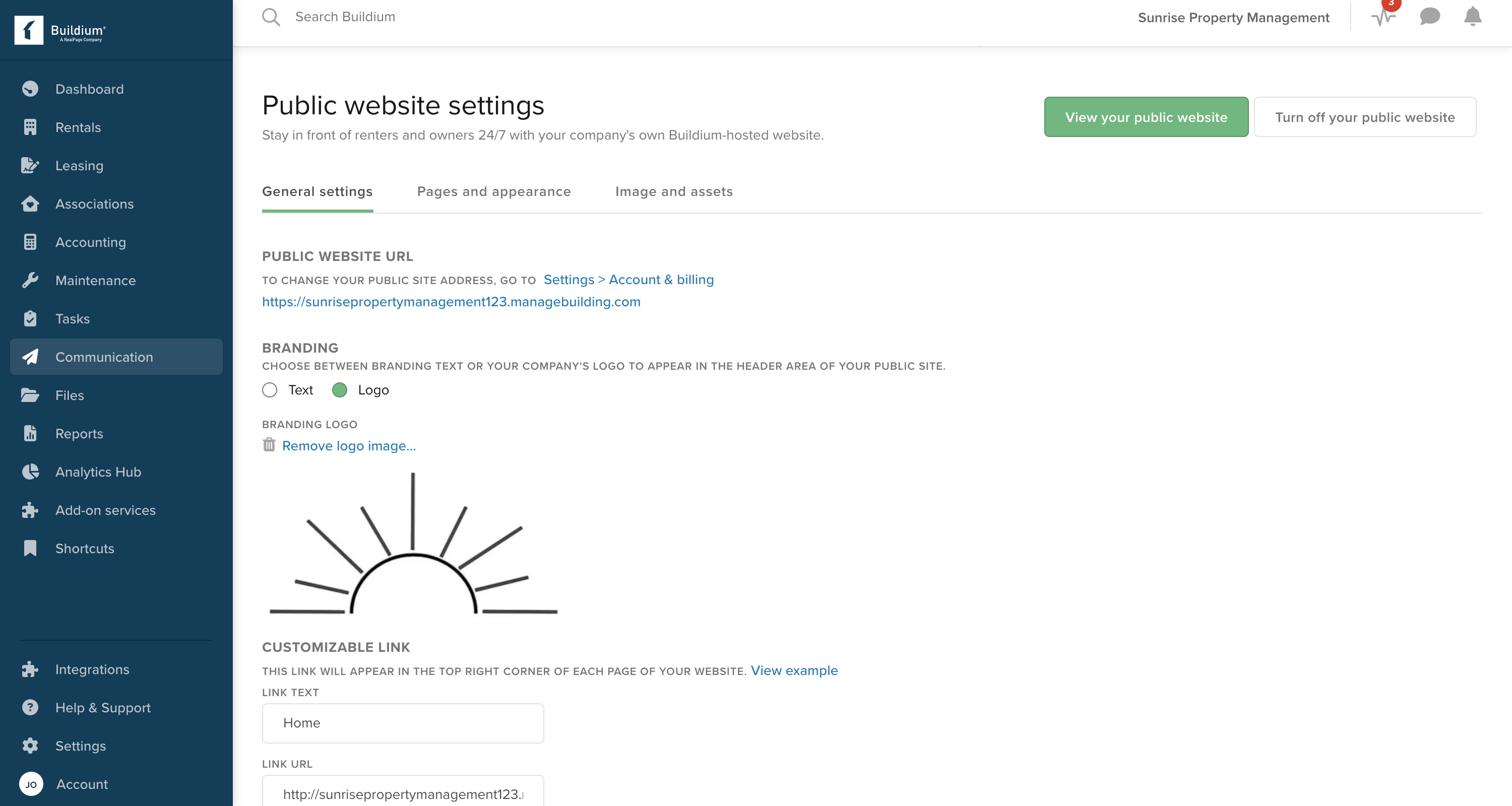Click the Tasks clipboard icon
Screen dimensions: 1512x806
point(30,318)
